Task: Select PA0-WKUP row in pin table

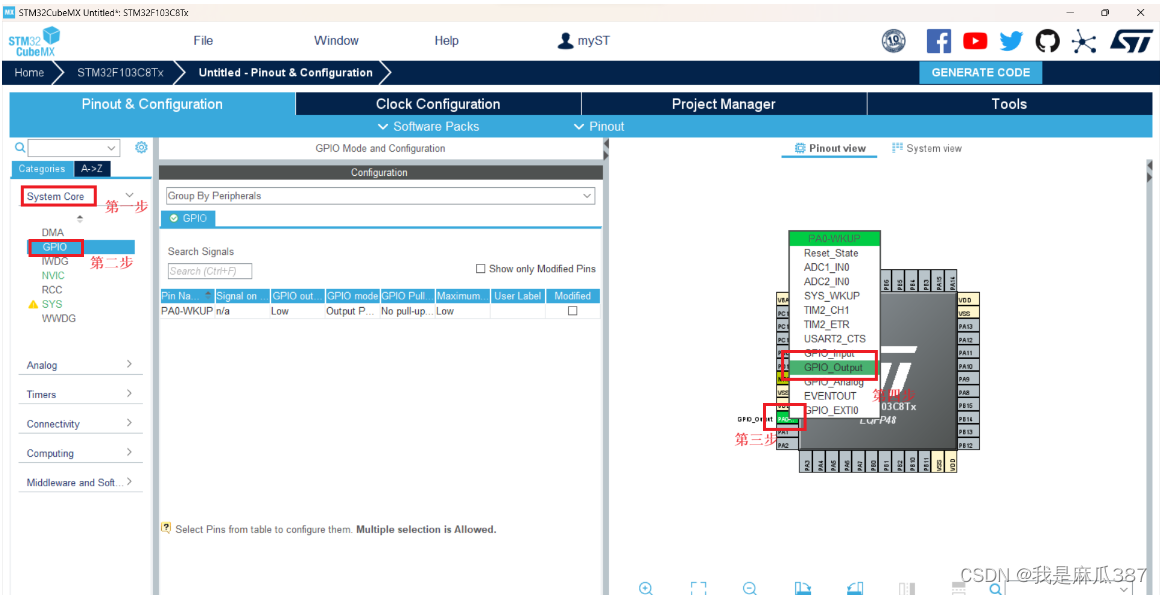Action: click(x=380, y=311)
